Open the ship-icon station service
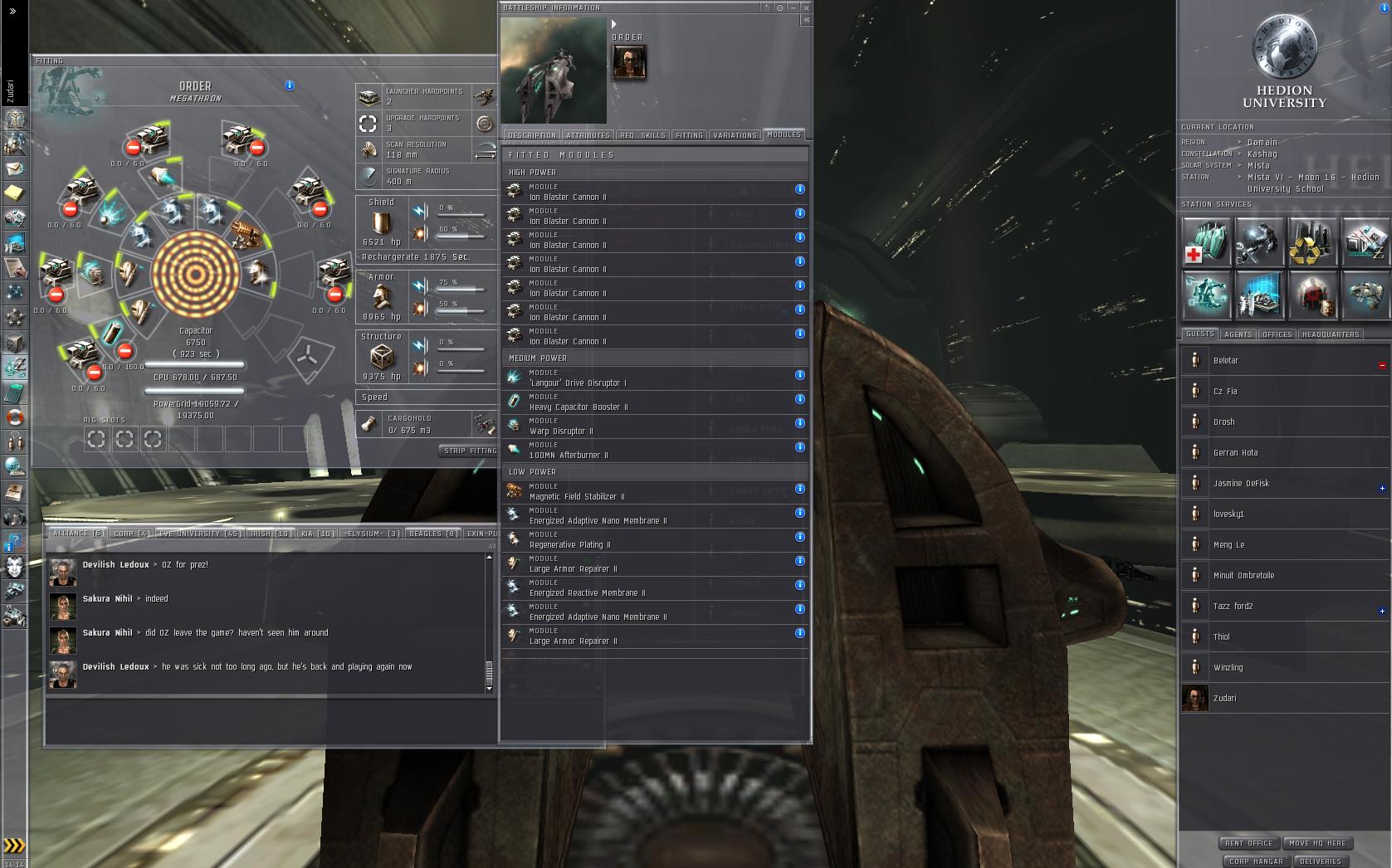The image size is (1392, 868). click(1365, 295)
